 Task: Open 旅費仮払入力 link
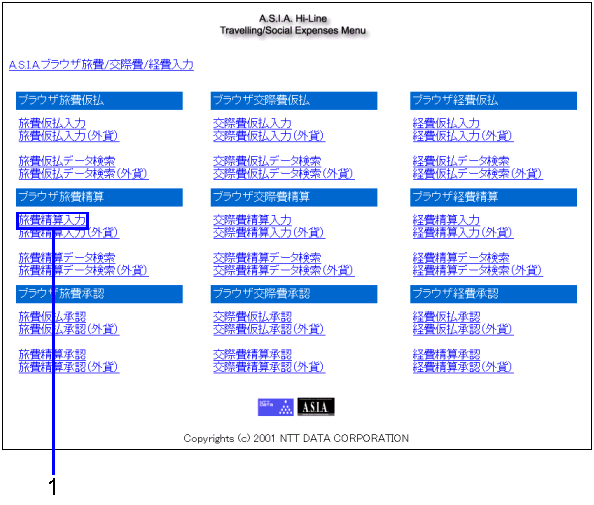pos(52,123)
